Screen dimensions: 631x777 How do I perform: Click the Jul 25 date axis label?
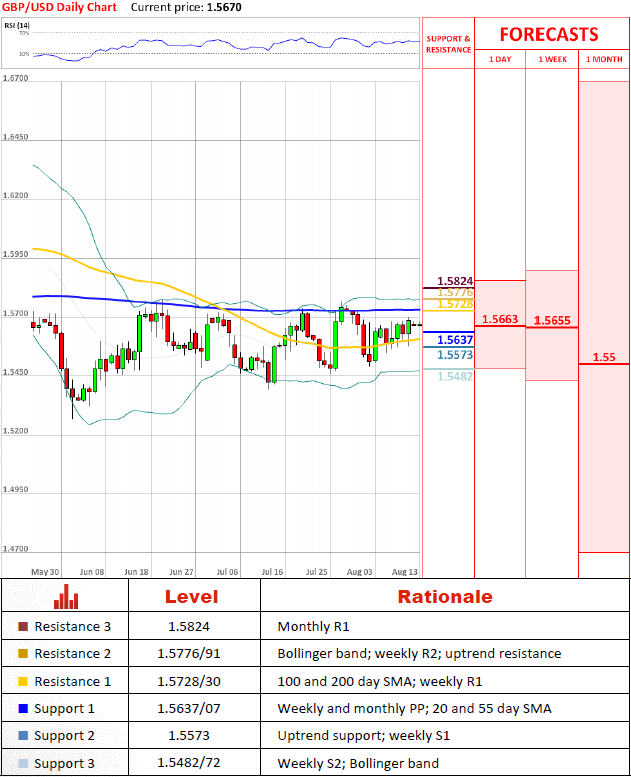tap(316, 572)
